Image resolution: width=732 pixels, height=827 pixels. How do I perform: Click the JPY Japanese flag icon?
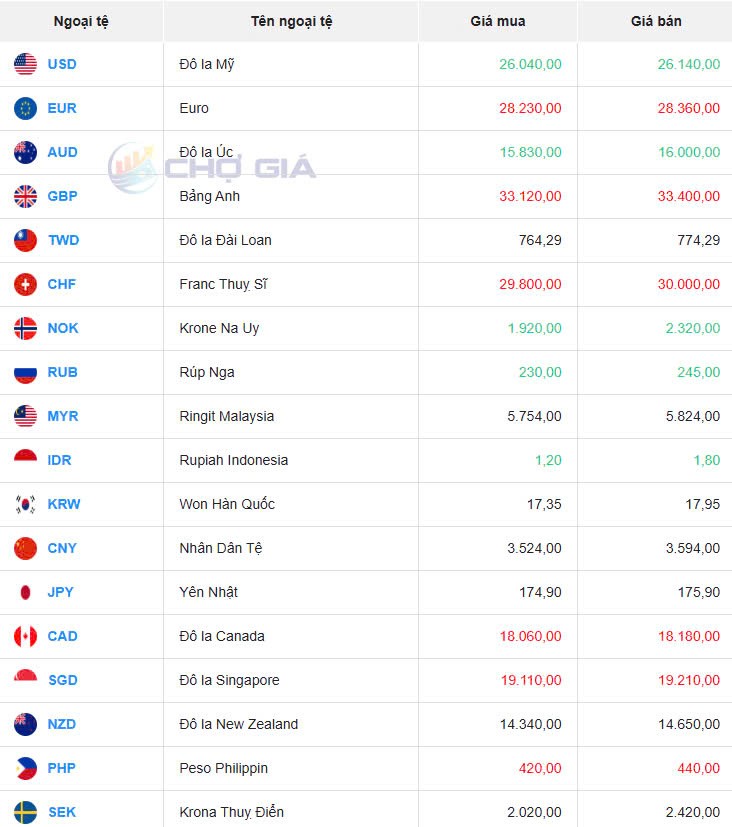tap(25, 592)
